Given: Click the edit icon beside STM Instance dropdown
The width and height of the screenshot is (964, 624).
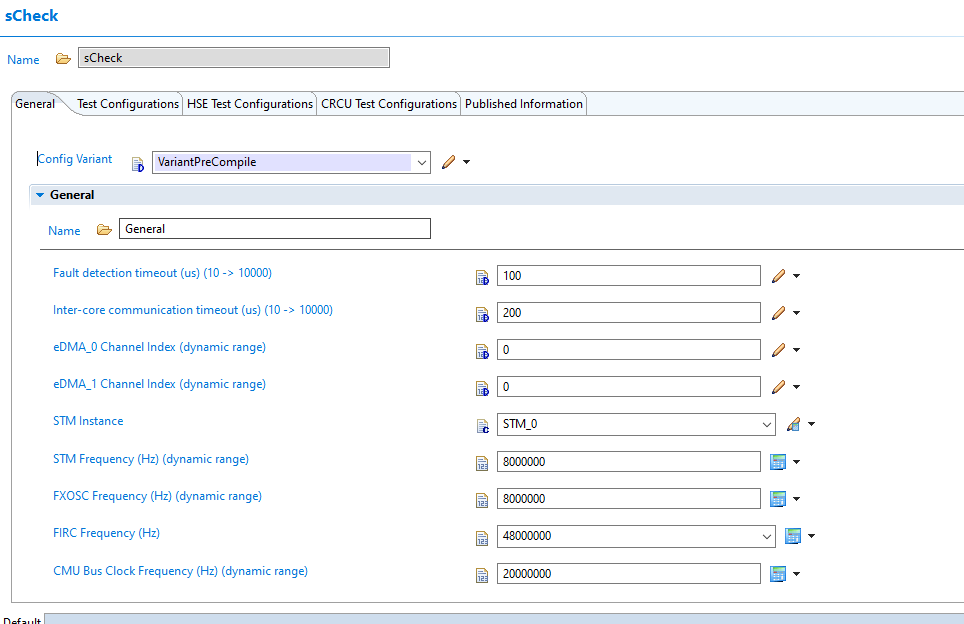Looking at the screenshot, I should coord(793,424).
